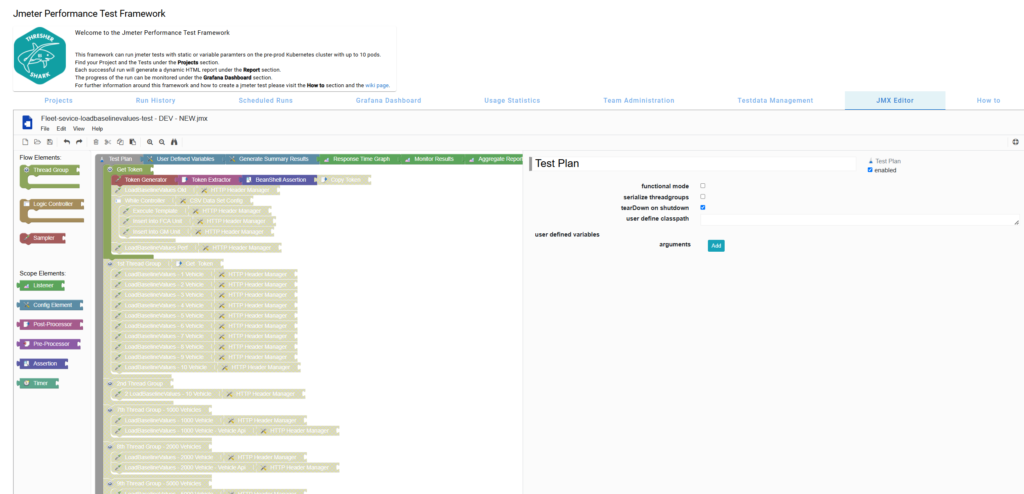Zoom out with the magnifier minus icon
This screenshot has height=494, width=1024.
(x=162, y=142)
